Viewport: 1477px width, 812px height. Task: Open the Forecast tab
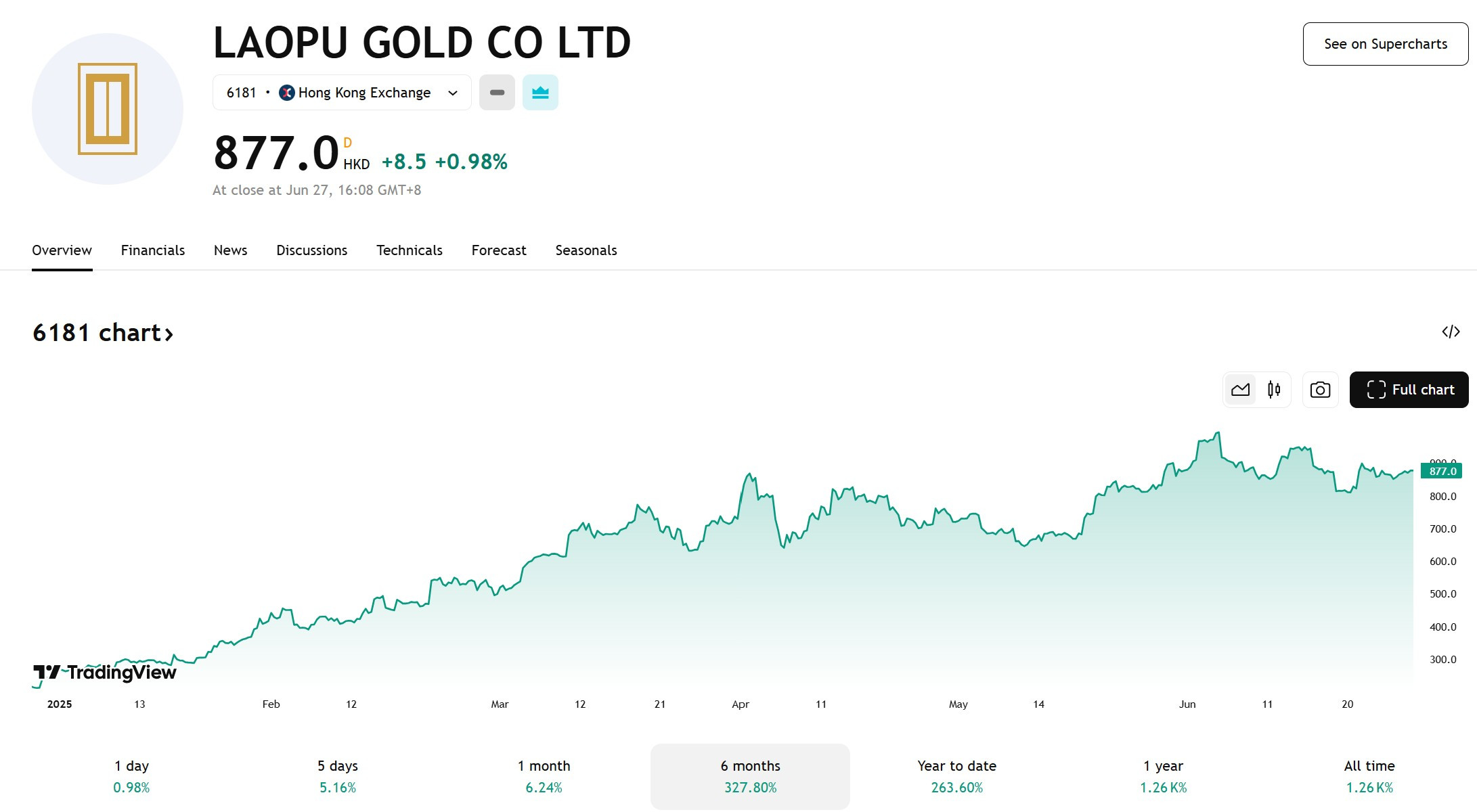click(x=499, y=250)
